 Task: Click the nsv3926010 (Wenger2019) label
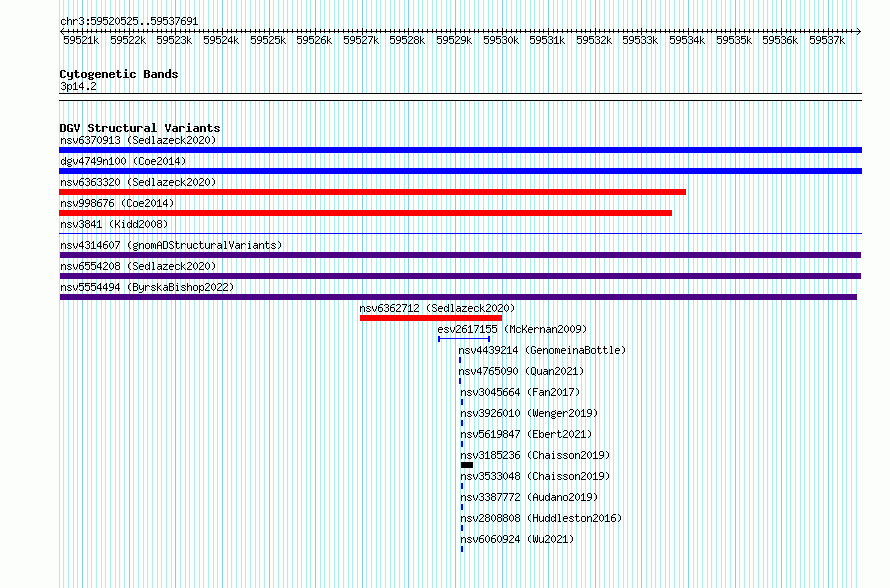[x=529, y=413]
